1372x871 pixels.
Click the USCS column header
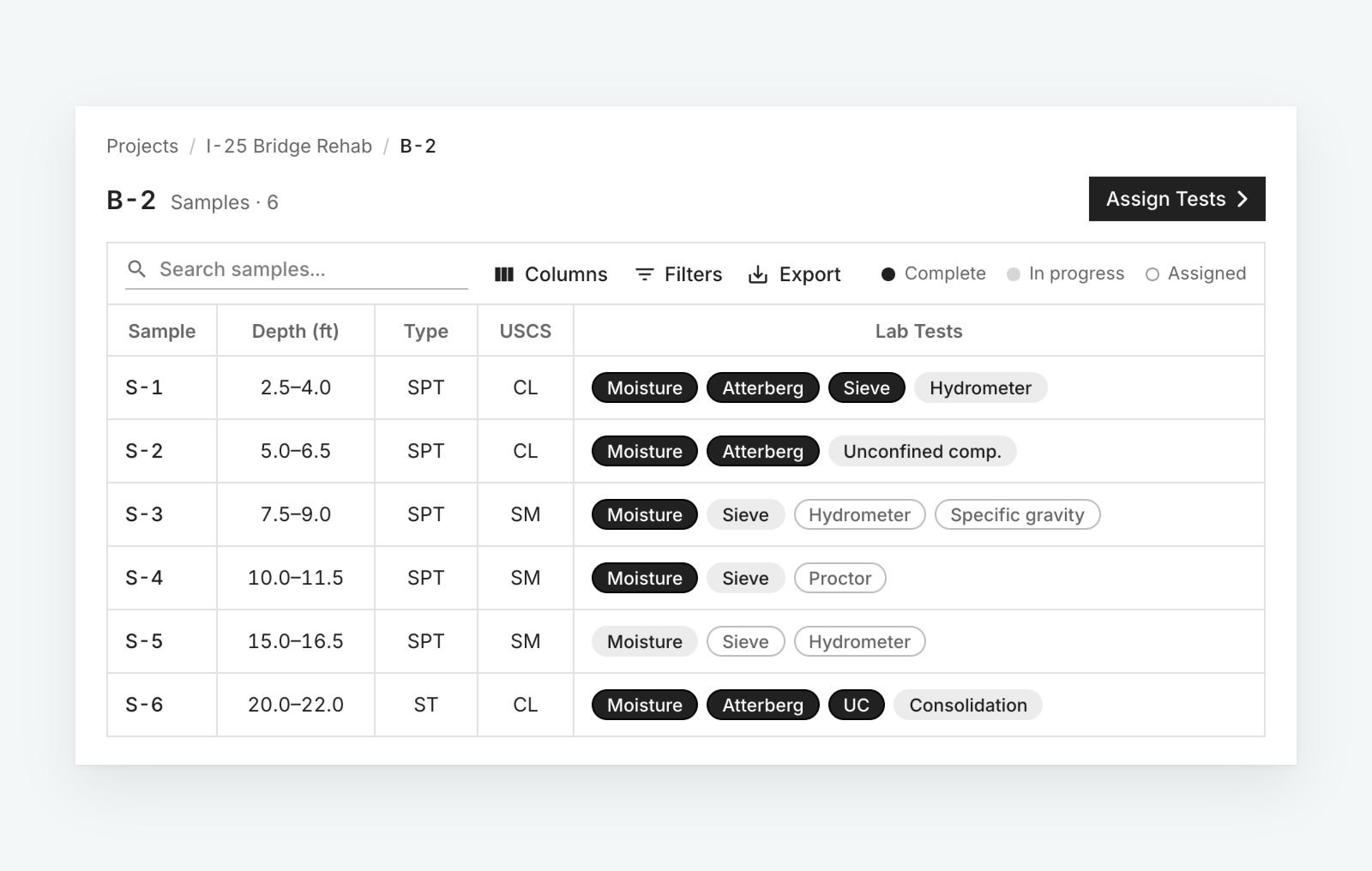tap(526, 331)
